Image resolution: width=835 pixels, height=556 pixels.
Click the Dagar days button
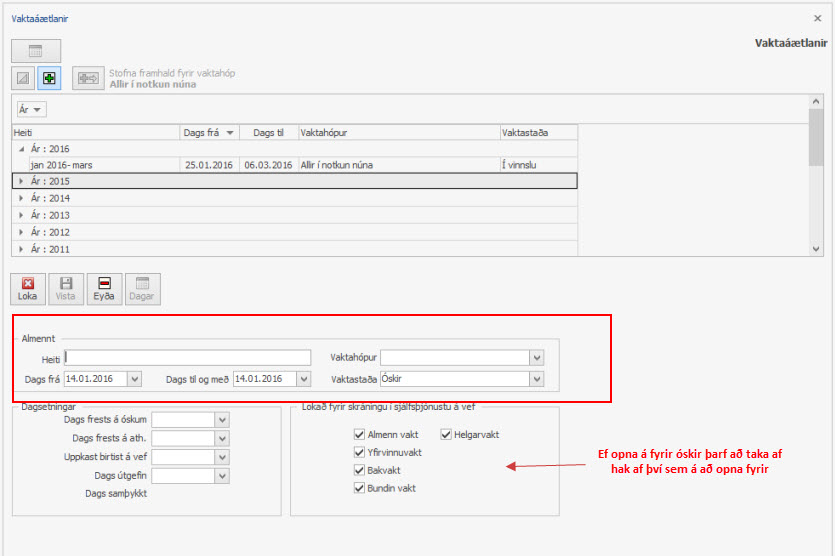(142, 289)
